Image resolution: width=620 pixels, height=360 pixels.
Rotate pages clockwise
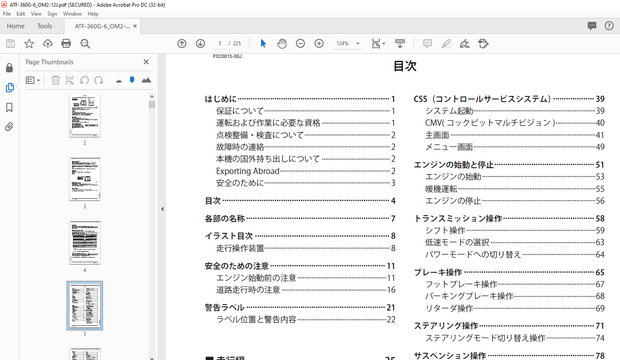click(x=98, y=80)
